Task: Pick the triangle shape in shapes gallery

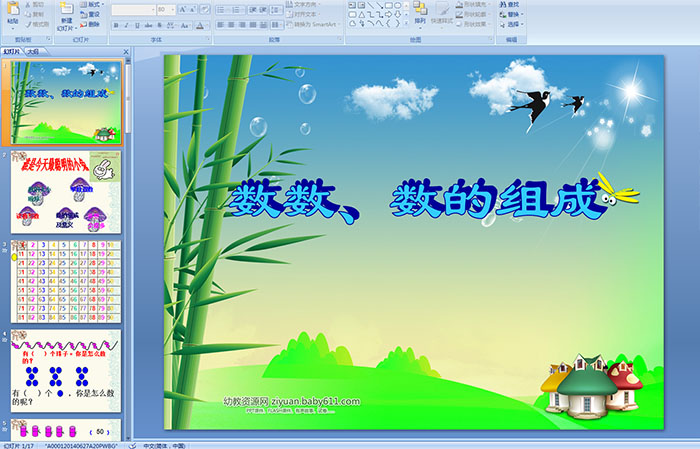Action: (362, 14)
